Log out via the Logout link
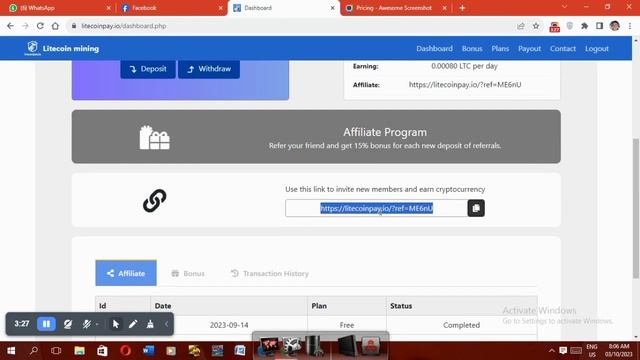Screen dimensions: 640x360 (597, 48)
